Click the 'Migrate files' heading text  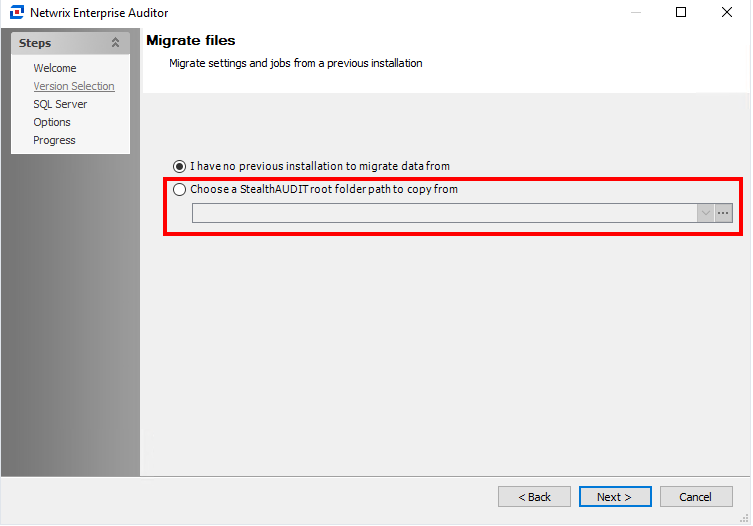[x=191, y=40]
